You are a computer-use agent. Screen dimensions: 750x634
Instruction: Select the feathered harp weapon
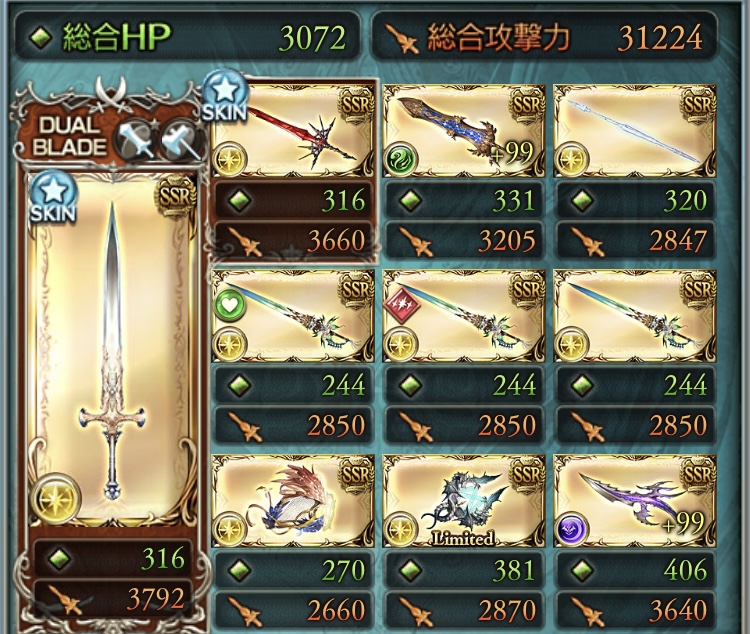[293, 501]
